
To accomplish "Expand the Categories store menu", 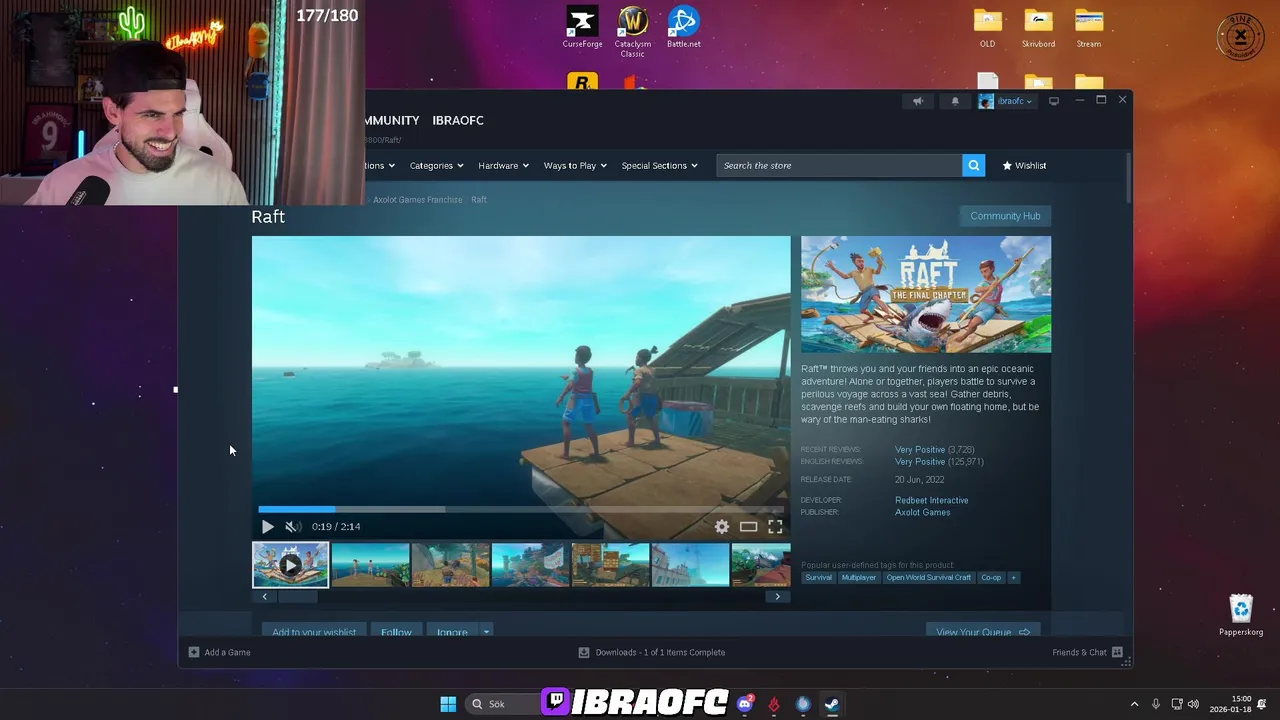I will coord(437,166).
